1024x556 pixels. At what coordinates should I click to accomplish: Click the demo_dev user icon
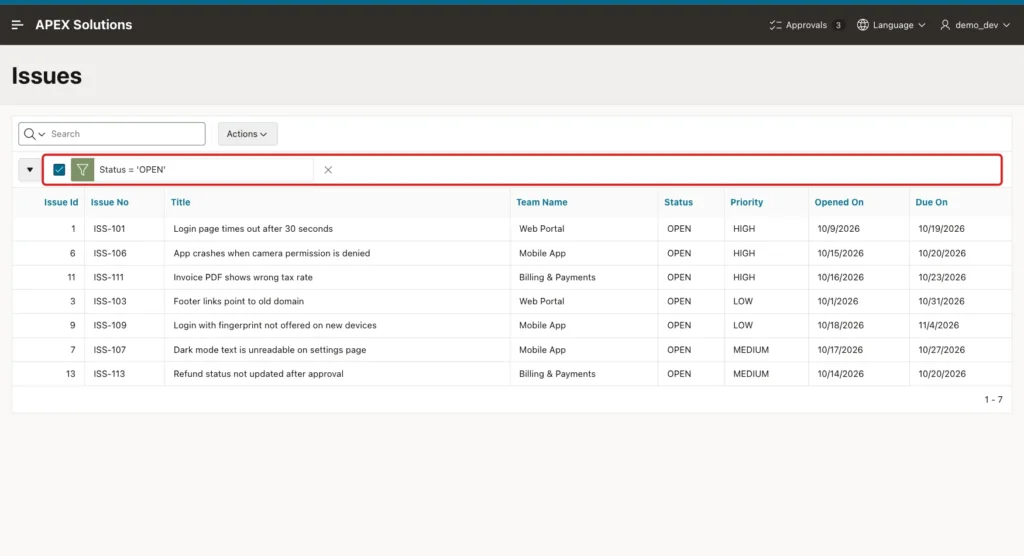945,25
